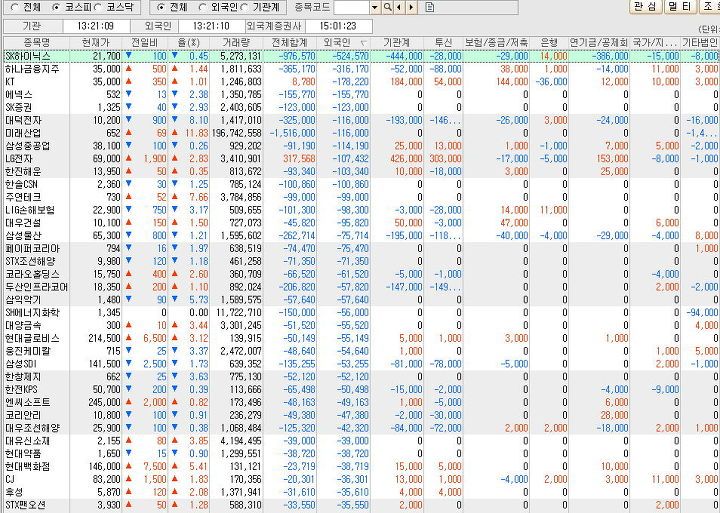This screenshot has height=513, width=720.
Task: Select the 미래산업 row
Action: (361, 133)
